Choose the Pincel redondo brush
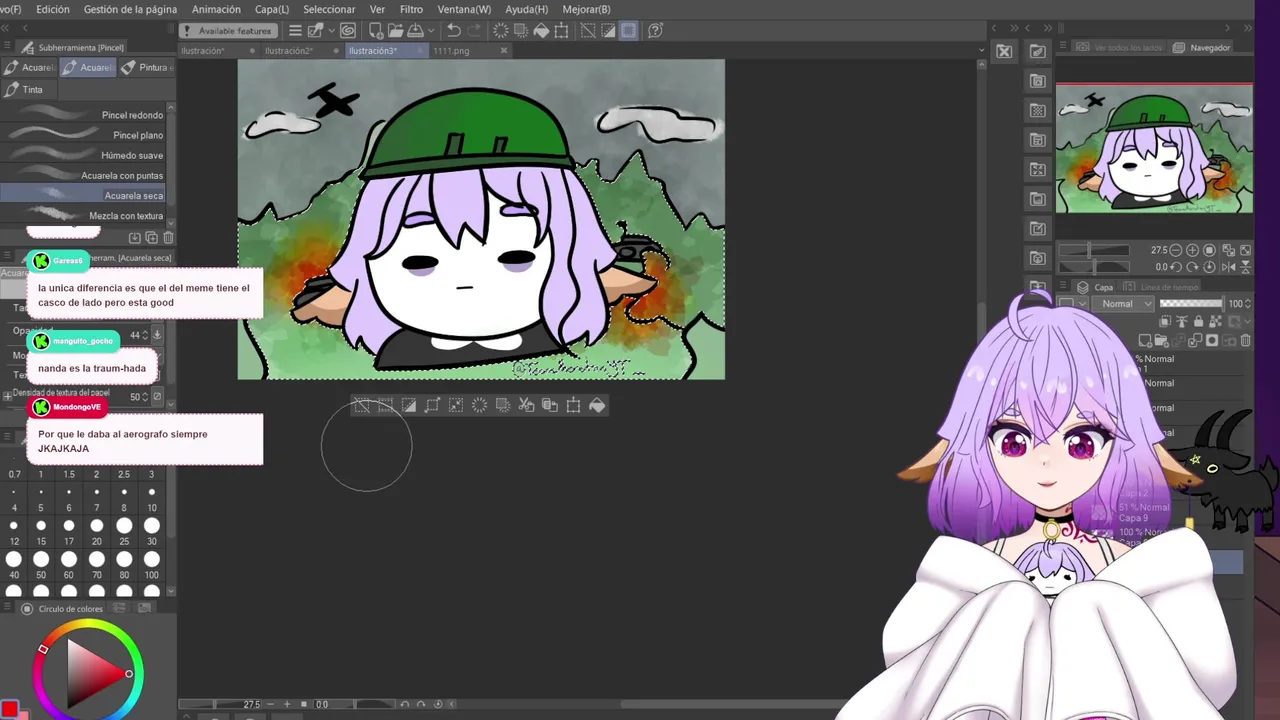The width and height of the screenshot is (1280, 720). coord(84,115)
